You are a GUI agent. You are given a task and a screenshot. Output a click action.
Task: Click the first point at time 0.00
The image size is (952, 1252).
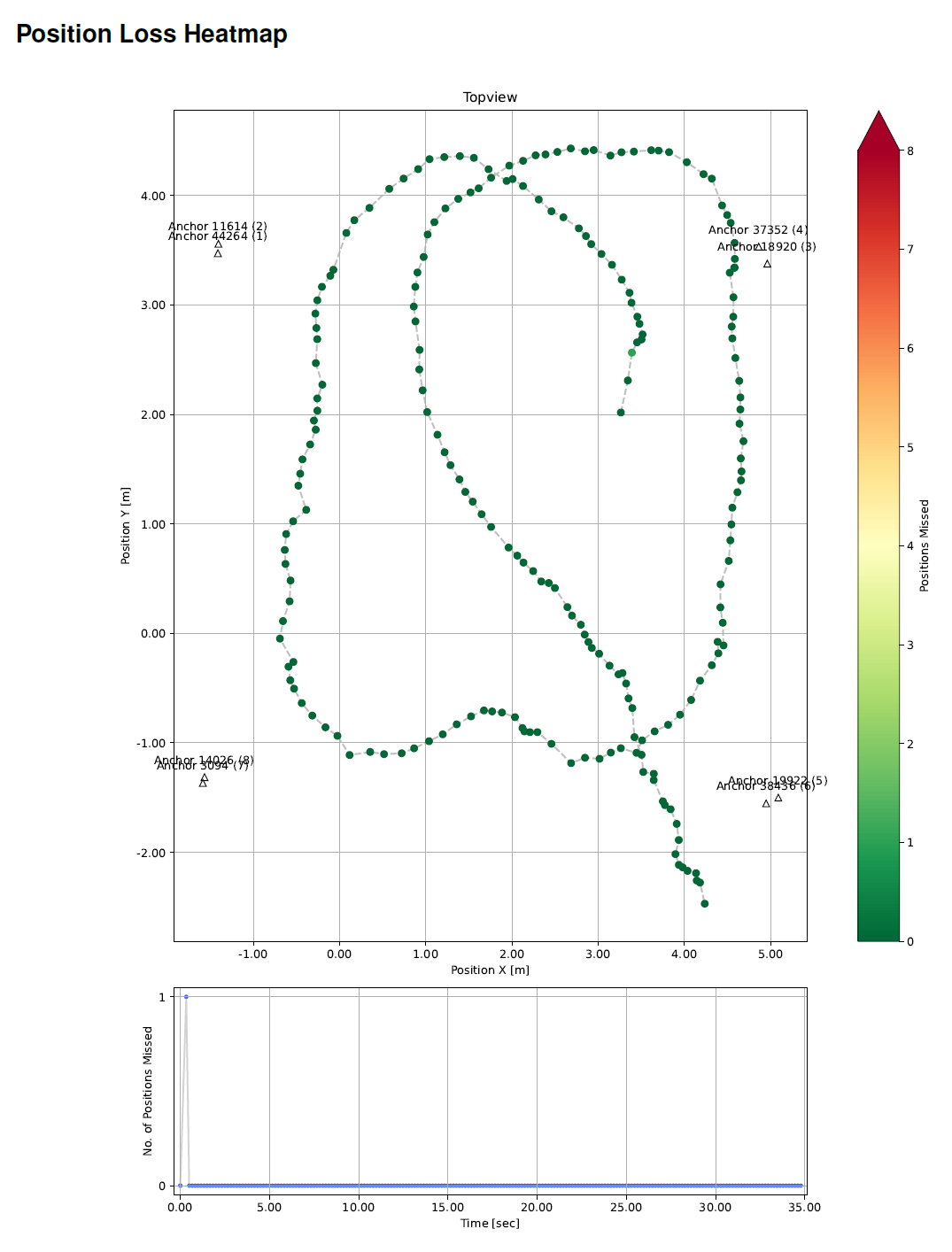coord(180,1186)
